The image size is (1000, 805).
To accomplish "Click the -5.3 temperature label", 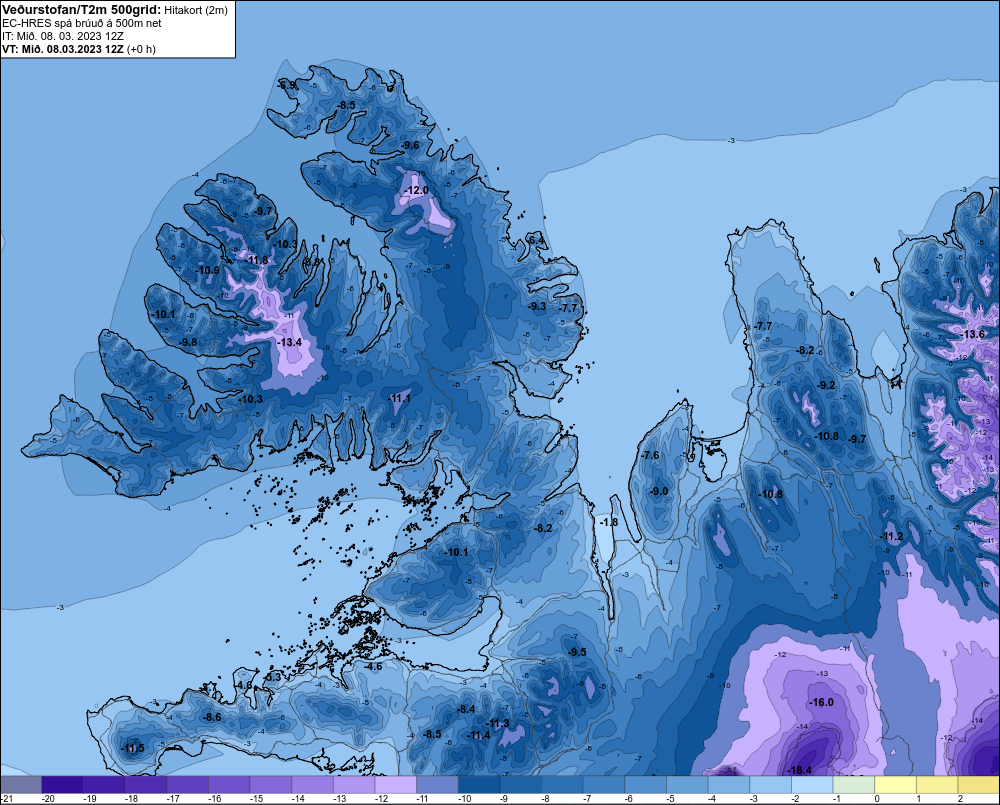I will (273, 677).
